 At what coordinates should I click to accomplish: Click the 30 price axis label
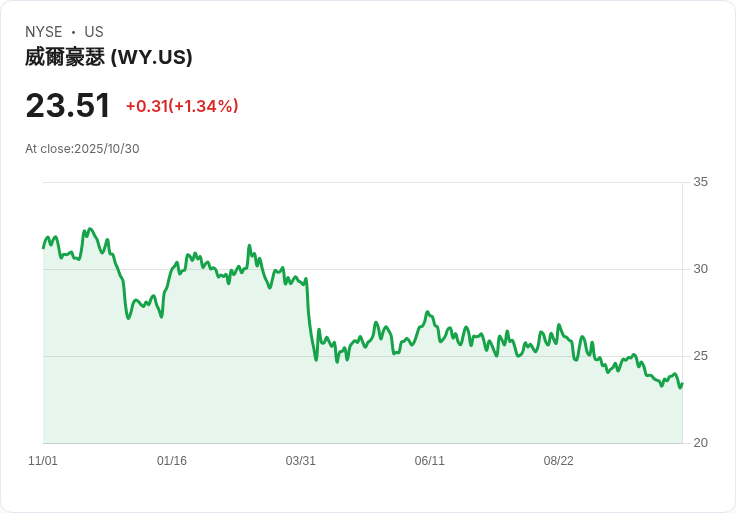pos(700,269)
